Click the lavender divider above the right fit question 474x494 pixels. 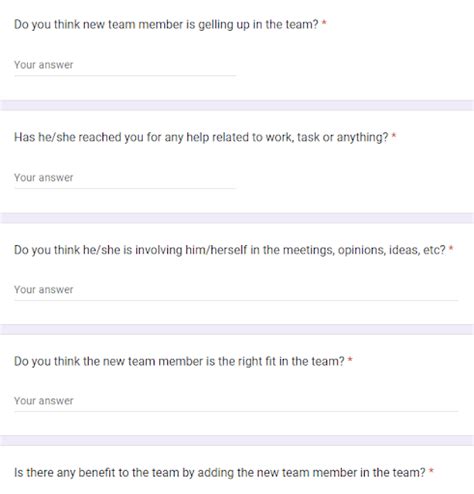tap(237, 329)
